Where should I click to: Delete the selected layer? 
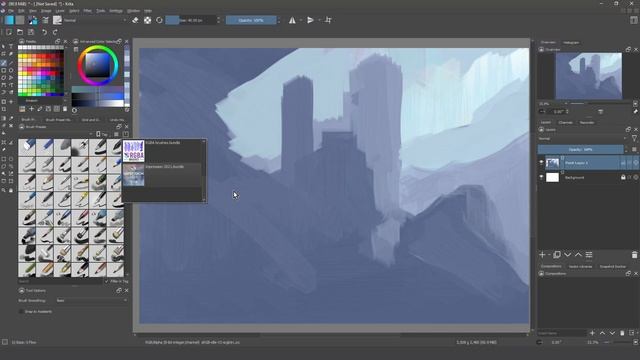point(634,255)
